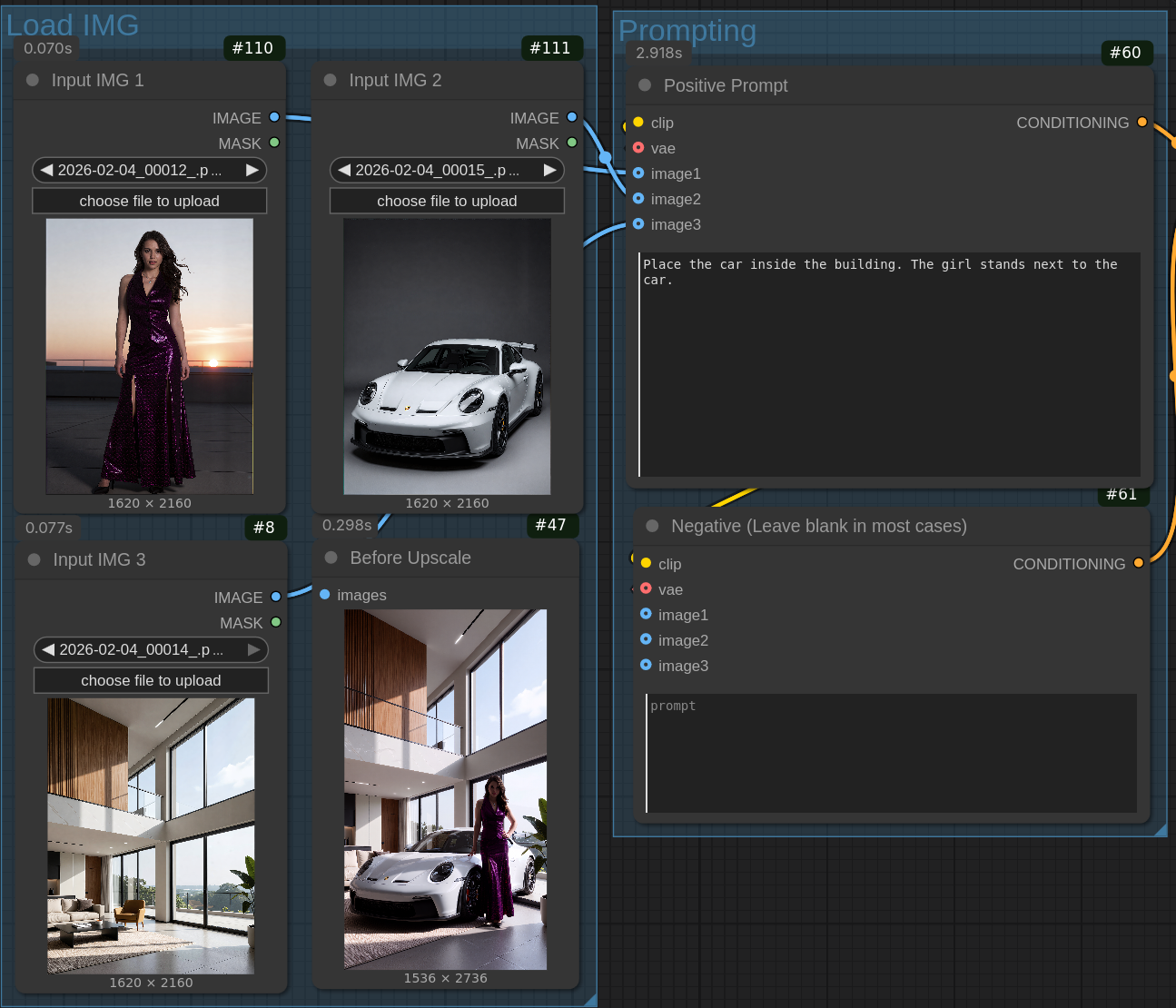Click the clip input port on Positive Prompt

coord(638,122)
